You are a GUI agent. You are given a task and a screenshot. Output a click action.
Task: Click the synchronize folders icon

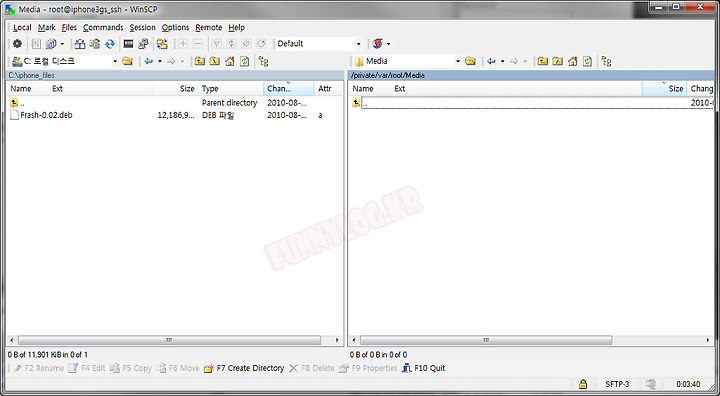pyautogui.click(x=162, y=44)
